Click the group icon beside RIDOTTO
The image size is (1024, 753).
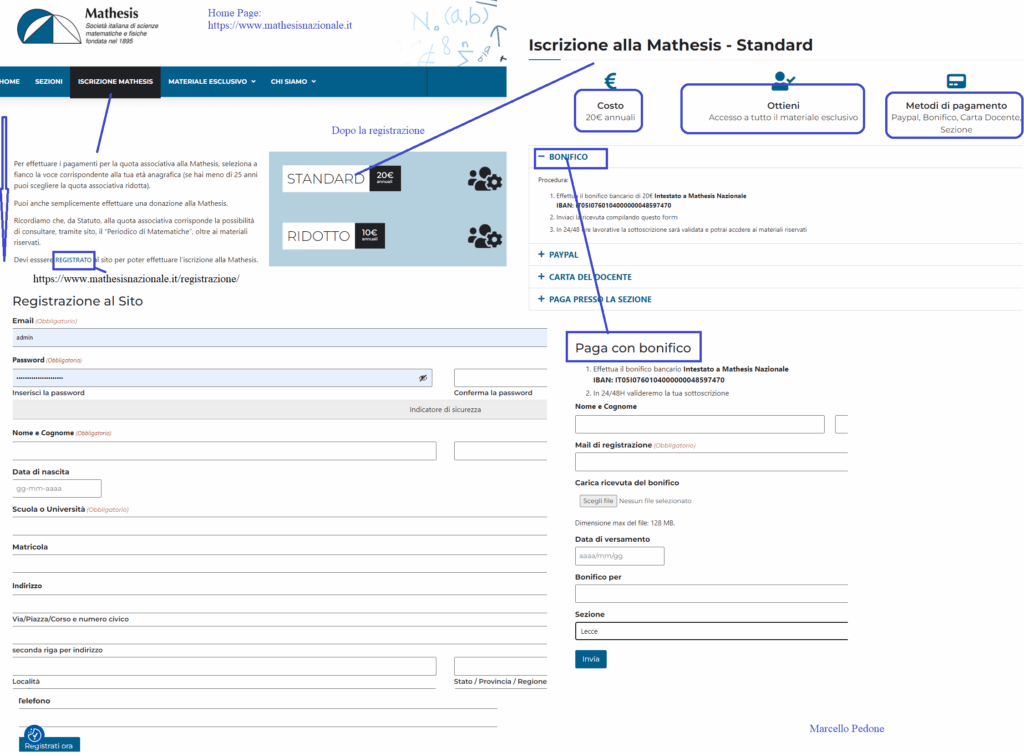(x=484, y=236)
